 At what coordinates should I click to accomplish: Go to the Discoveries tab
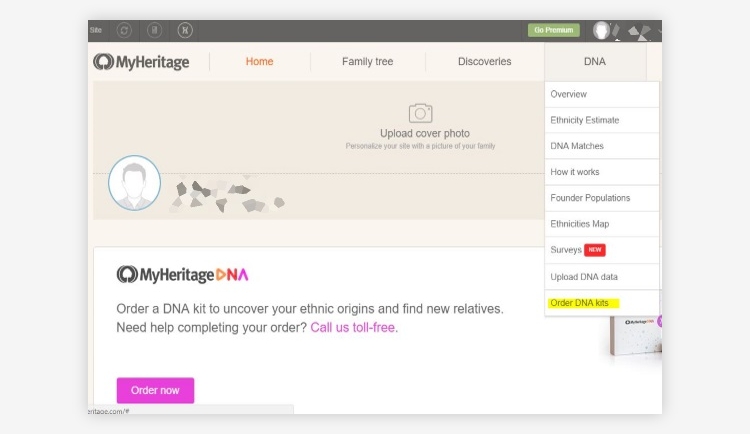click(485, 61)
